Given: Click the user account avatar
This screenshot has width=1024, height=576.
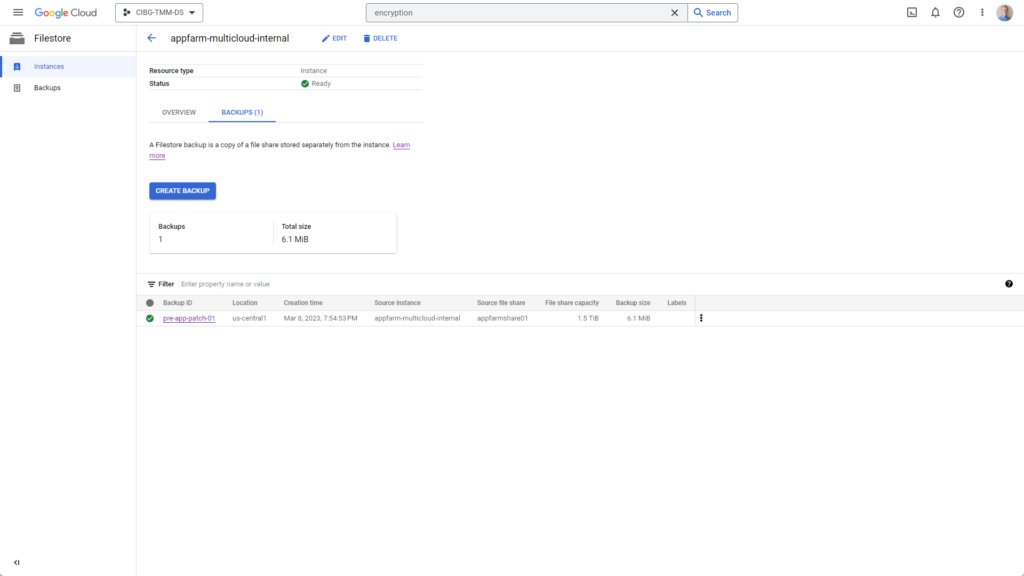Looking at the screenshot, I should pyautogui.click(x=1005, y=13).
